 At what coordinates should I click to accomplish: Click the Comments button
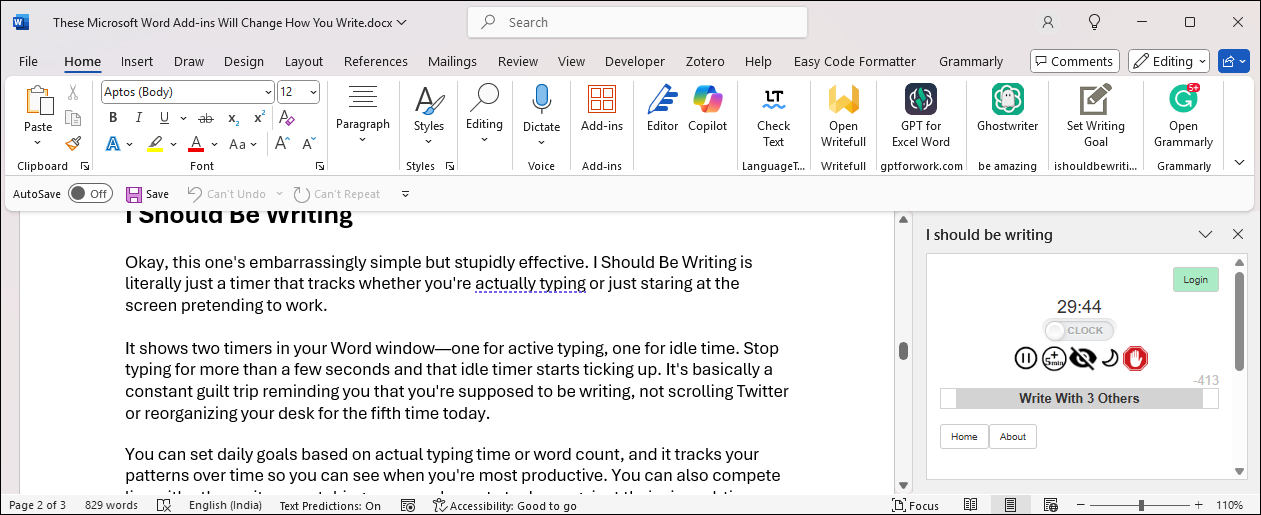tap(1074, 61)
